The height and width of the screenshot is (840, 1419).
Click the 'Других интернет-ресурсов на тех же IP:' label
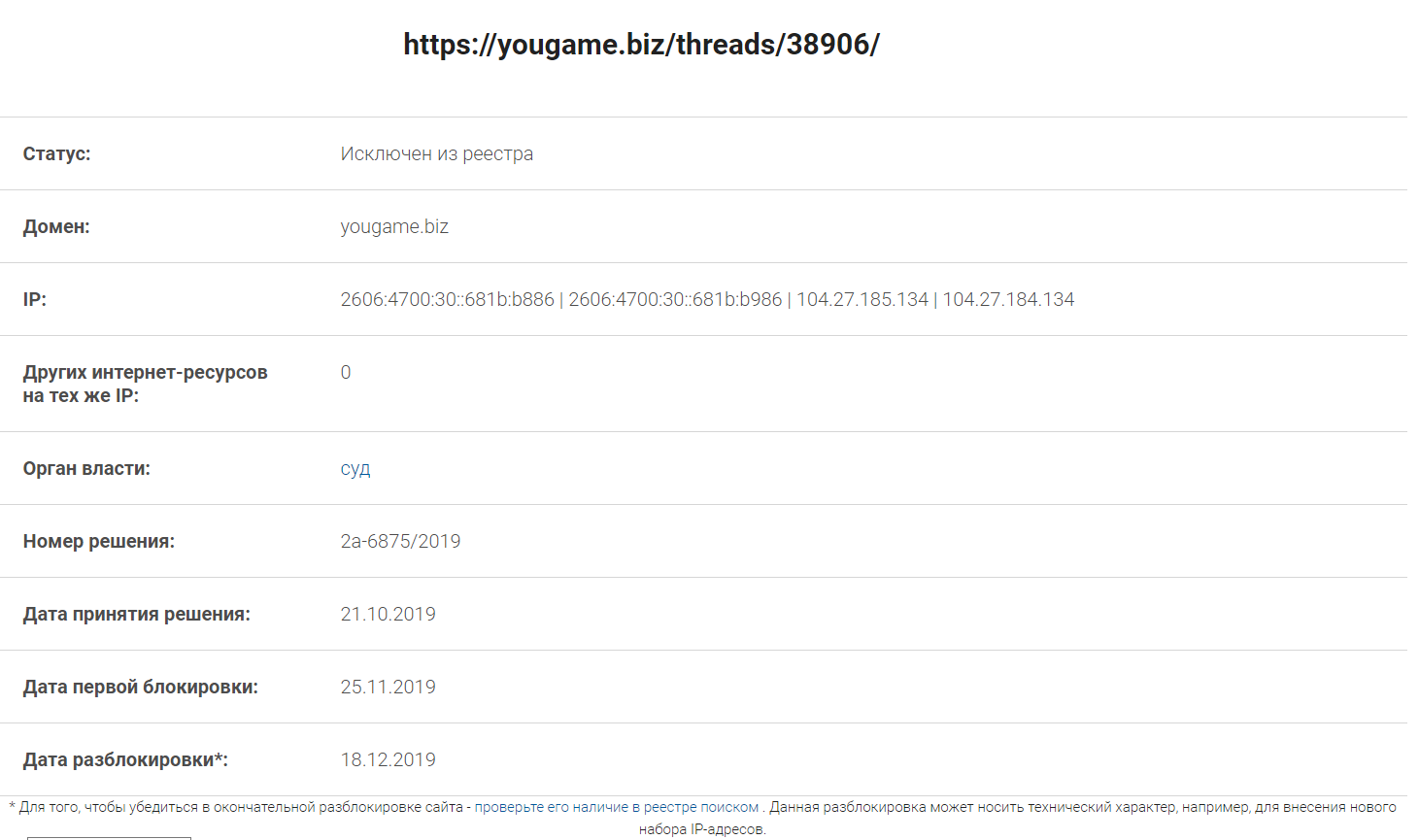point(145,384)
